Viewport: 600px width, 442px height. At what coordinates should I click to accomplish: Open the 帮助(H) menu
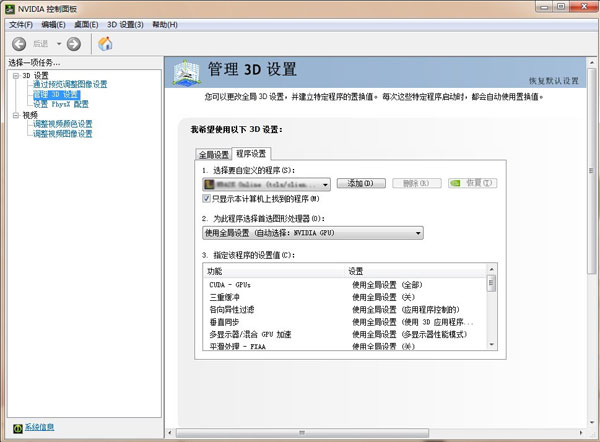[165, 25]
